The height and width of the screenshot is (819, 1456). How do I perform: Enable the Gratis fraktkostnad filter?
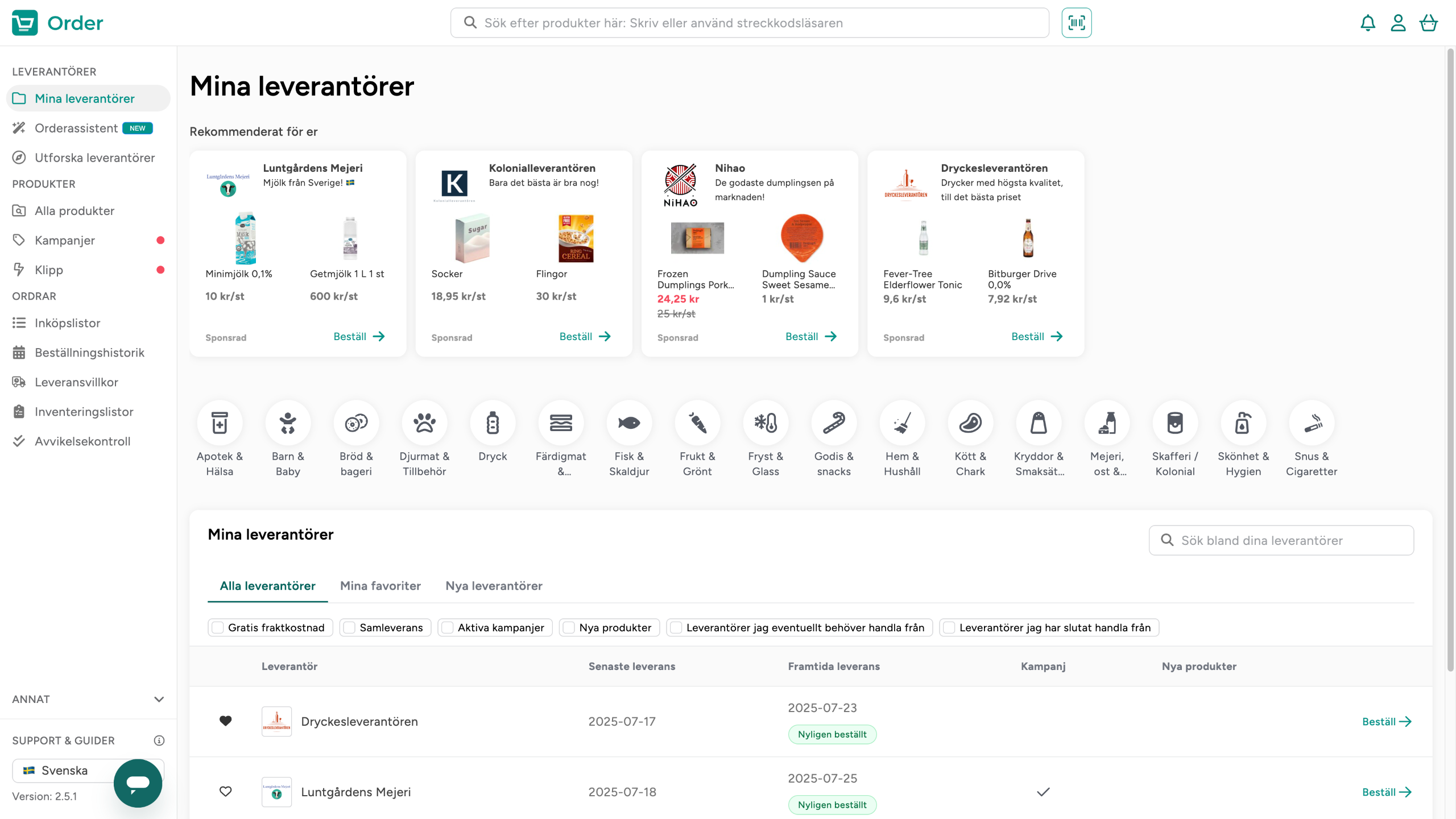pos(218,627)
